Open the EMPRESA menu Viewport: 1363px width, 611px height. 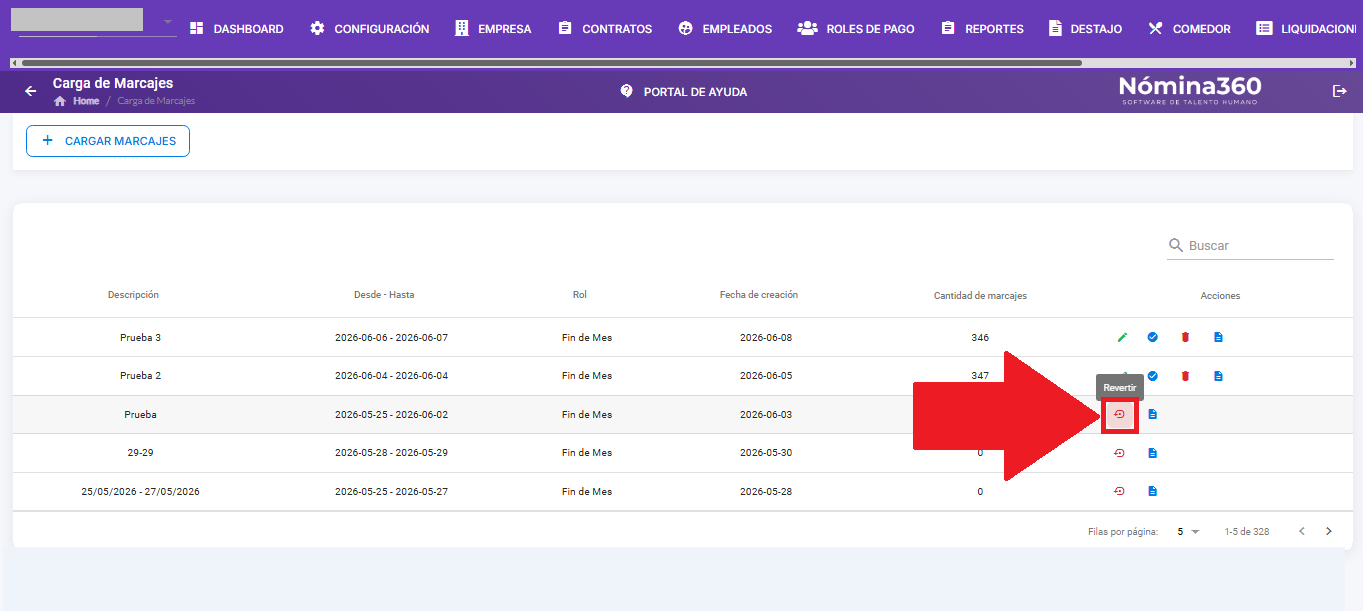(493, 29)
